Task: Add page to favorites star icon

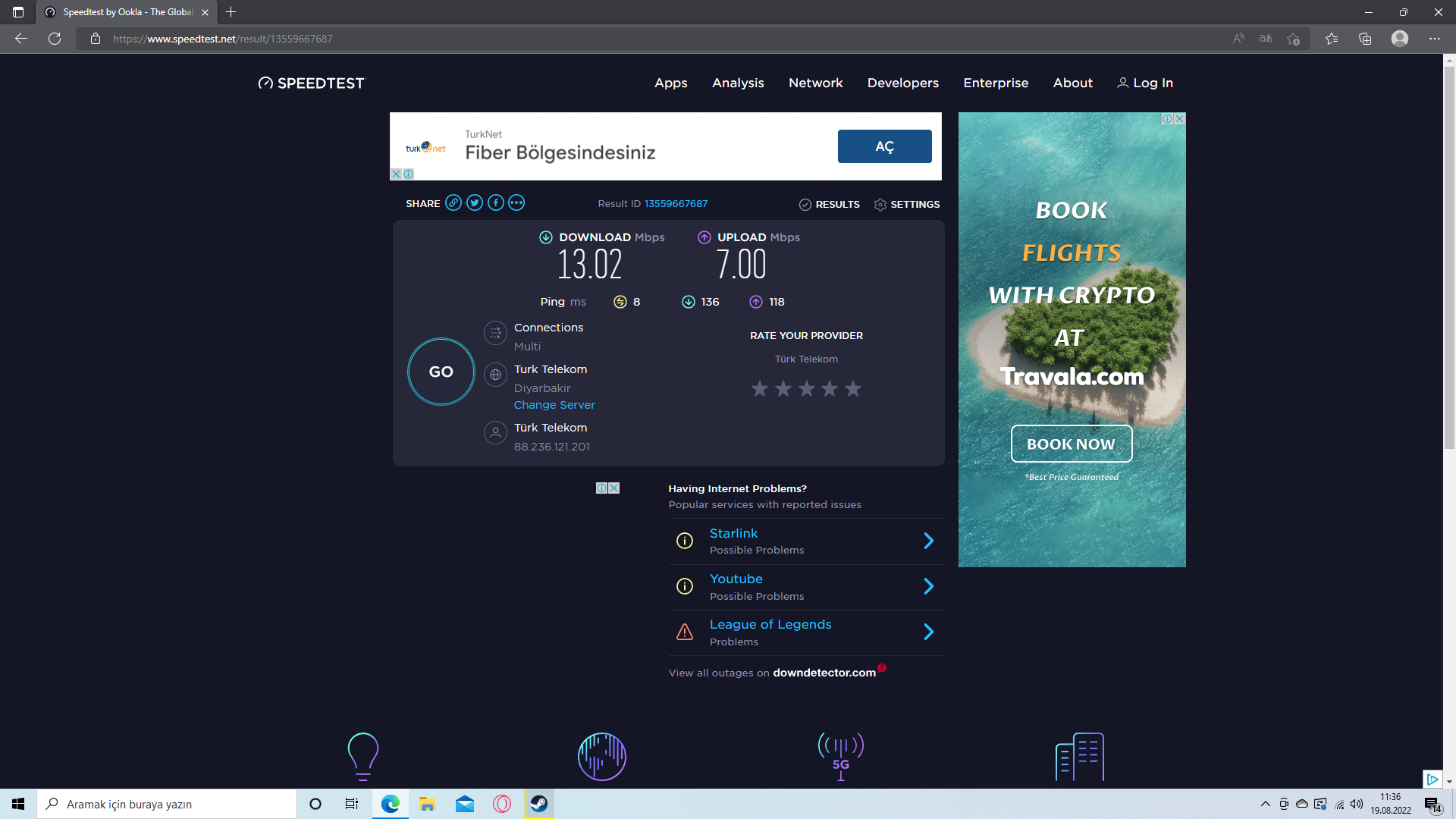Action: click(x=1293, y=39)
